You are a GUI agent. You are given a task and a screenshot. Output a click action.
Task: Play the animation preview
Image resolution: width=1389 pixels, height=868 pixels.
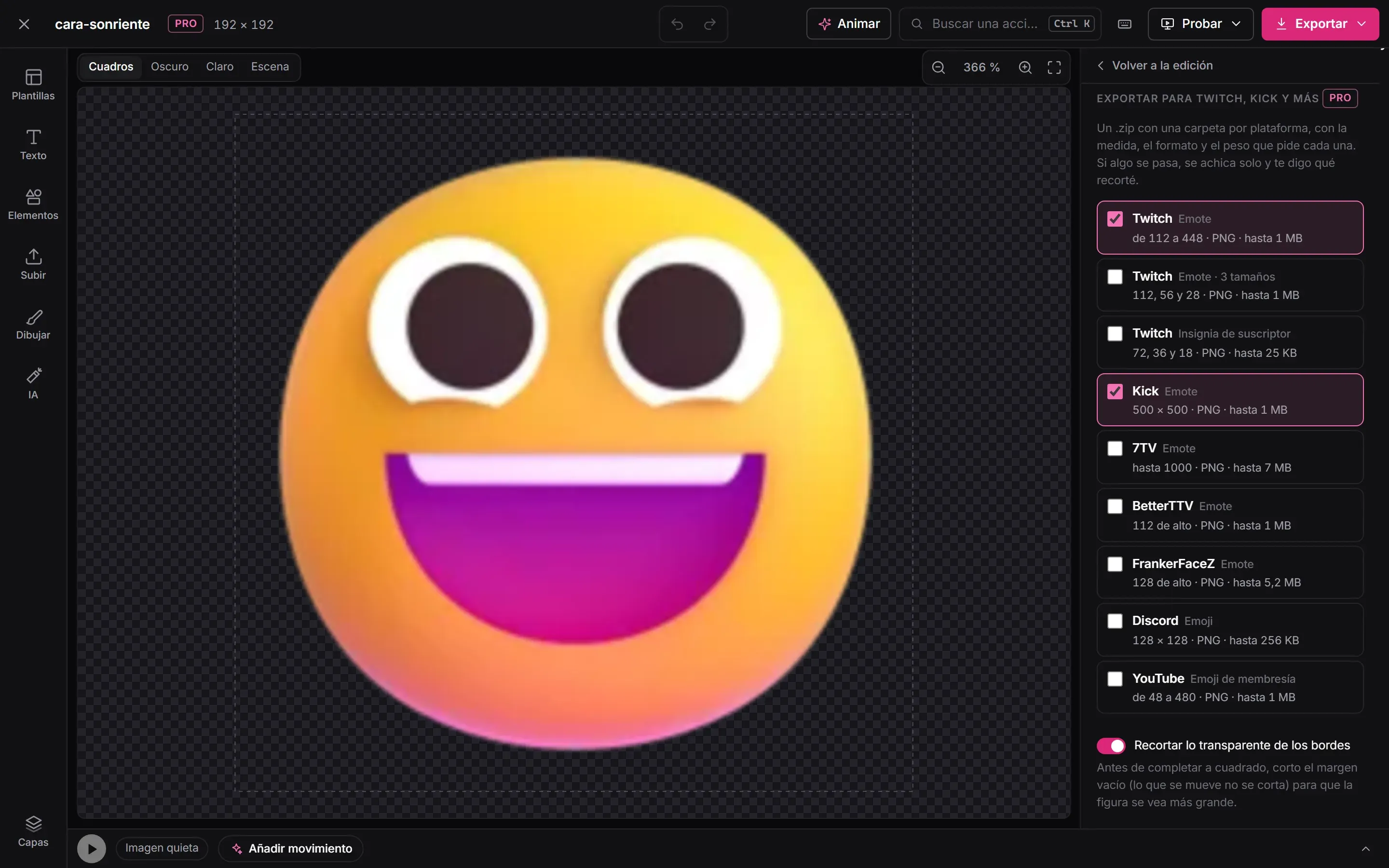coord(92,849)
